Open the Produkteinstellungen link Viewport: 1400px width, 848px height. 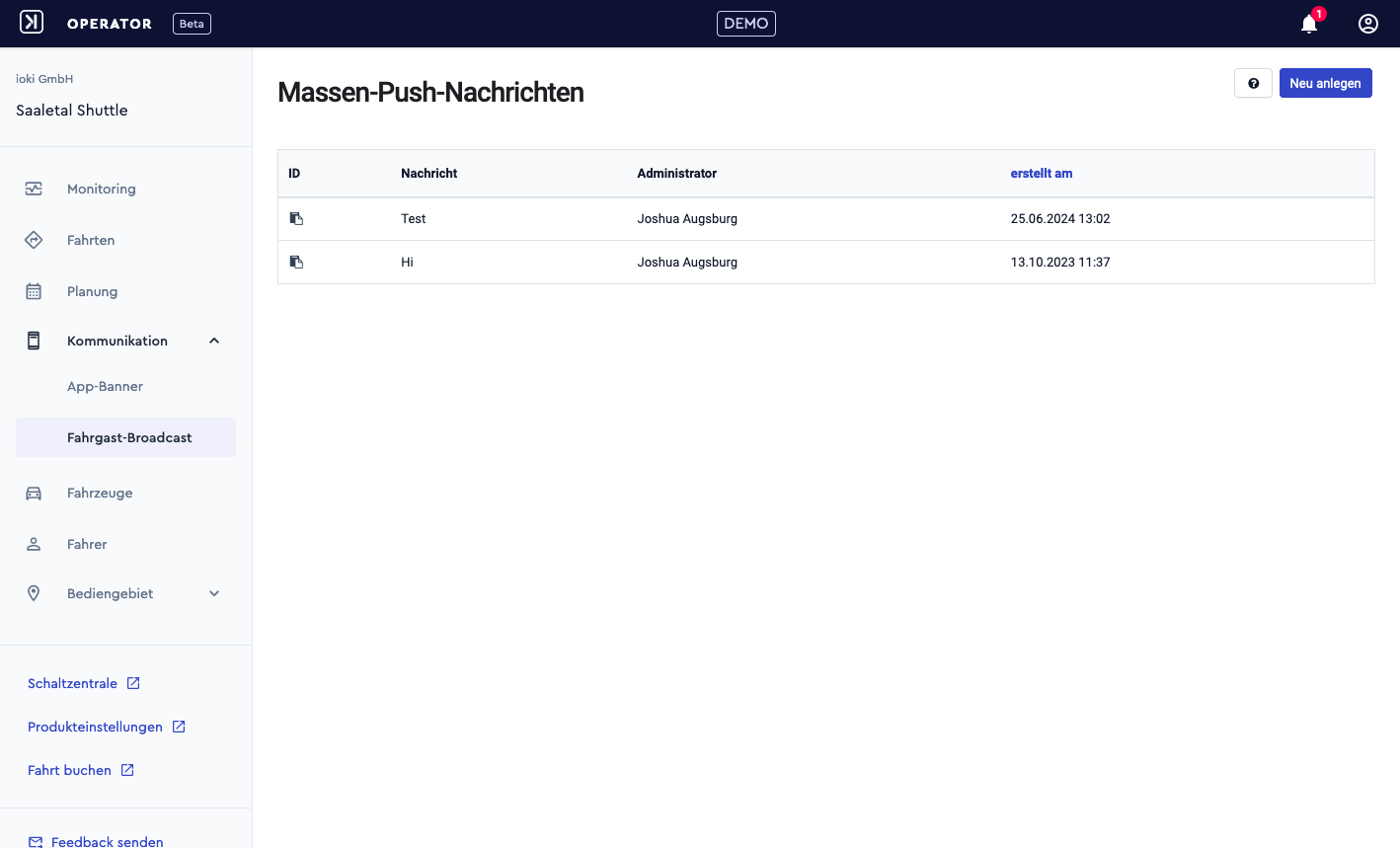pos(95,727)
